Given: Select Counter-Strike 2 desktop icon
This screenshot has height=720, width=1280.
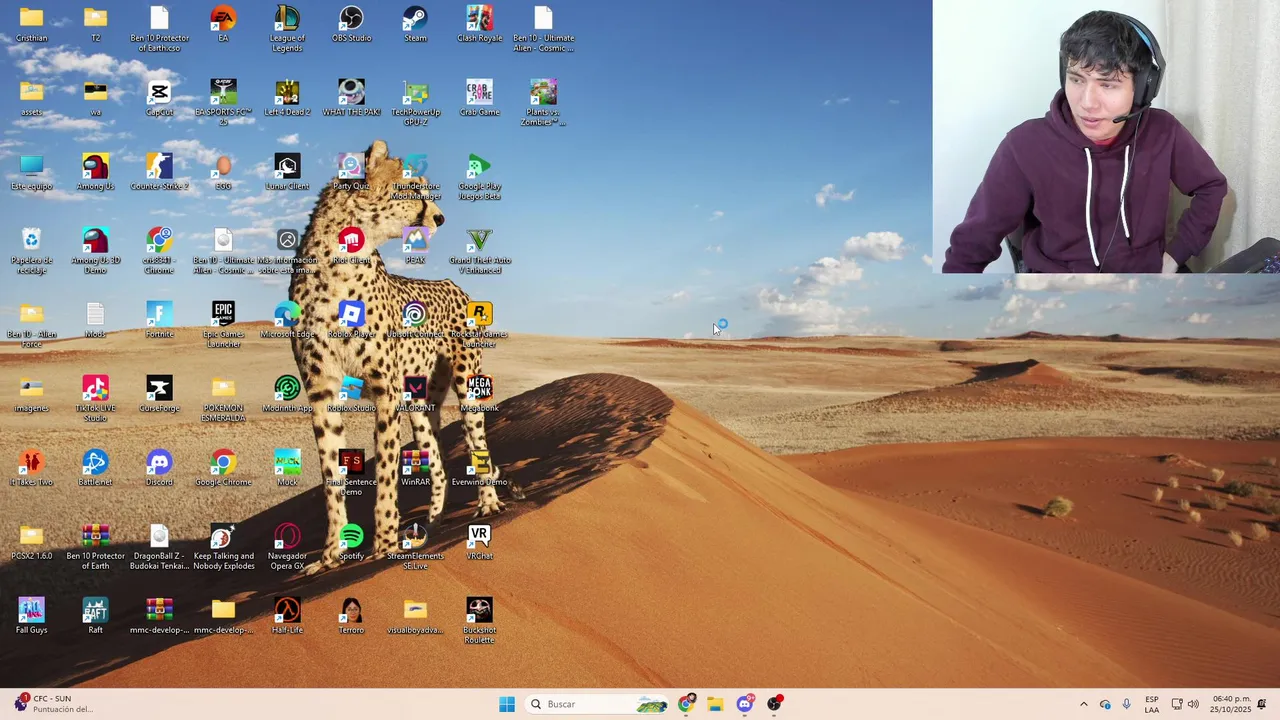Looking at the screenshot, I should [159, 172].
